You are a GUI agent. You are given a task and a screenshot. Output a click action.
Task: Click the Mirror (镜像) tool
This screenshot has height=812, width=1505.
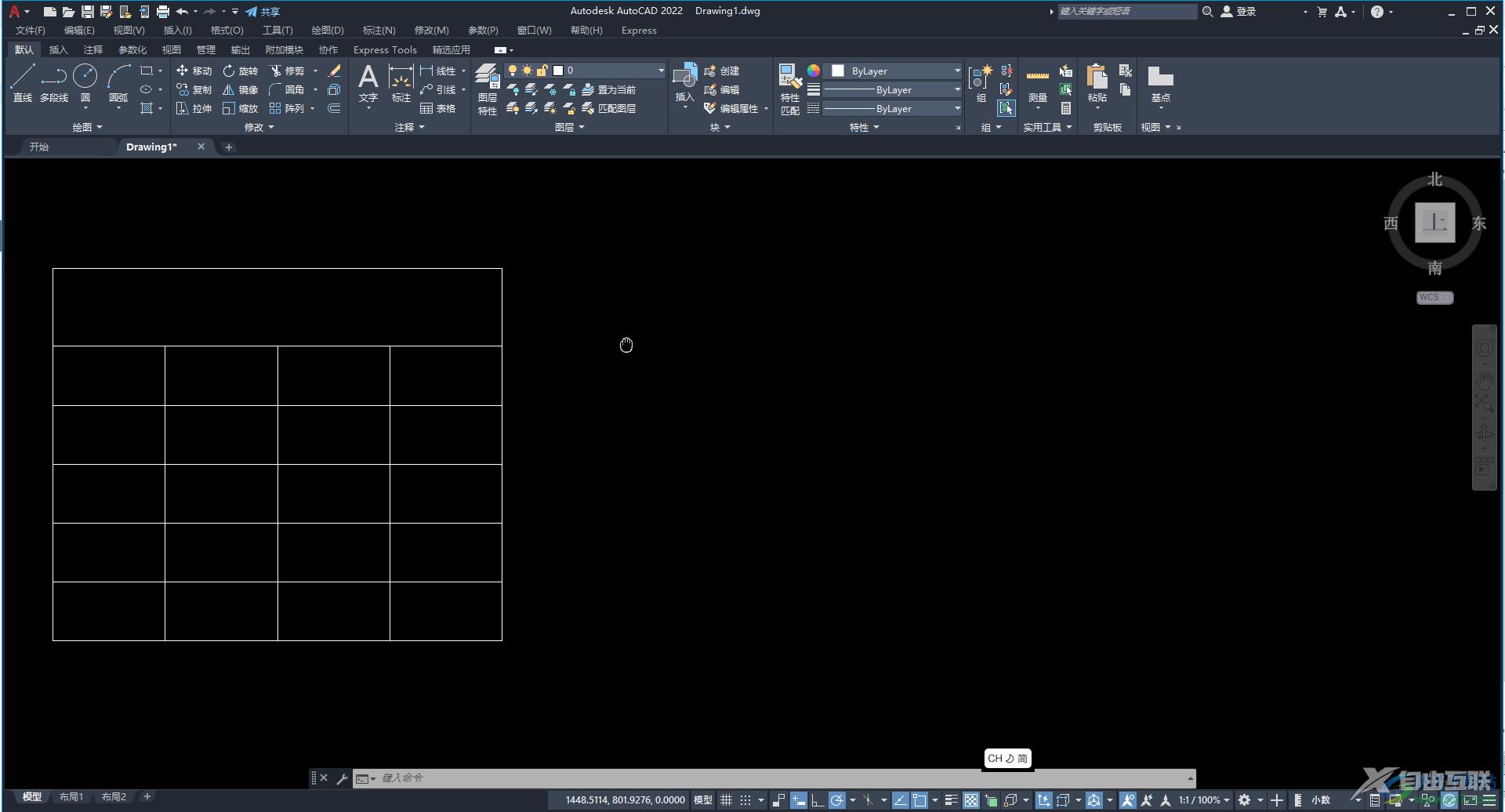pos(240,89)
